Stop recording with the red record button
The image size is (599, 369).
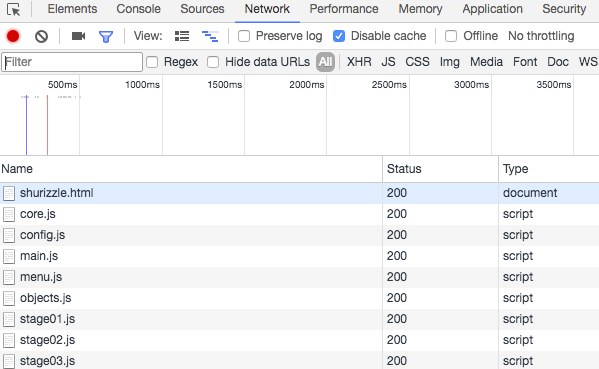pos(13,36)
